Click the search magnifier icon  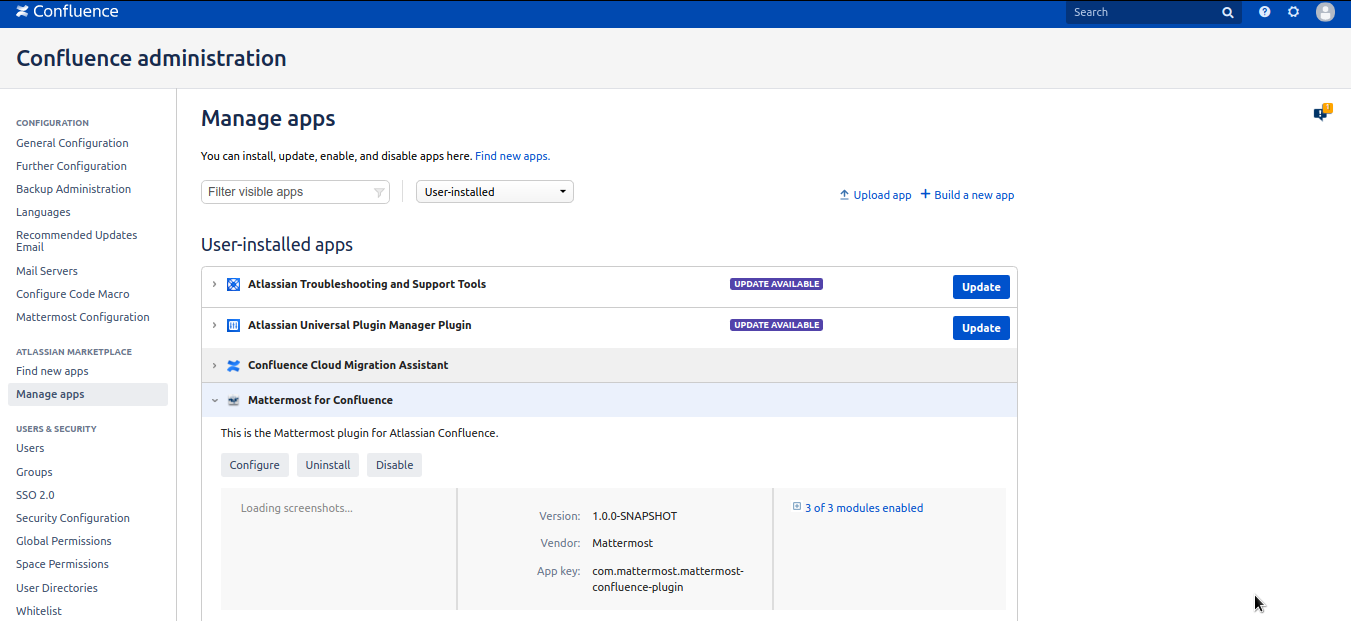[1228, 13]
